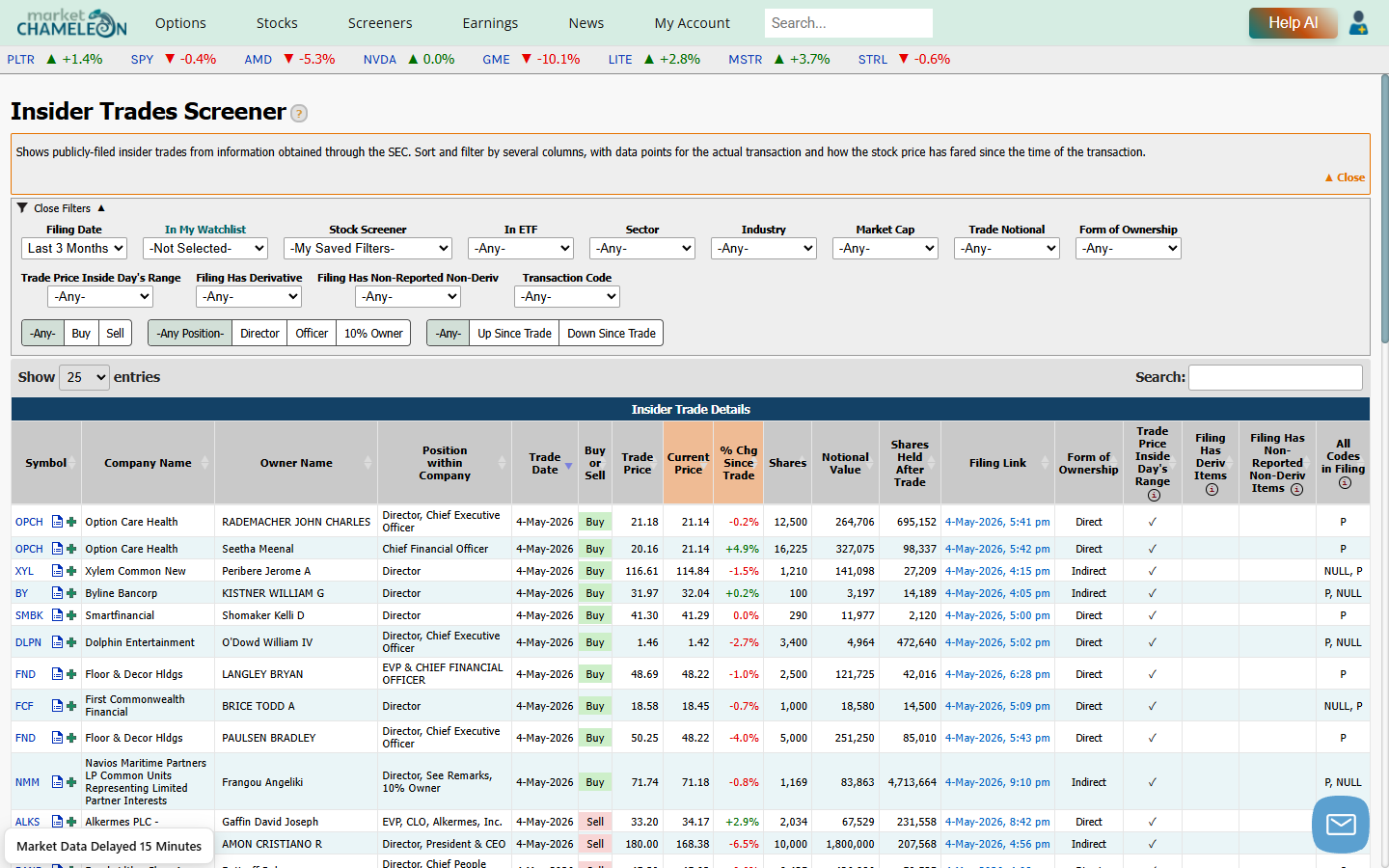This screenshot has height=868, width=1389.
Task: Open document icon for FND PAULSEN BRADLEY row
Action: (57, 738)
